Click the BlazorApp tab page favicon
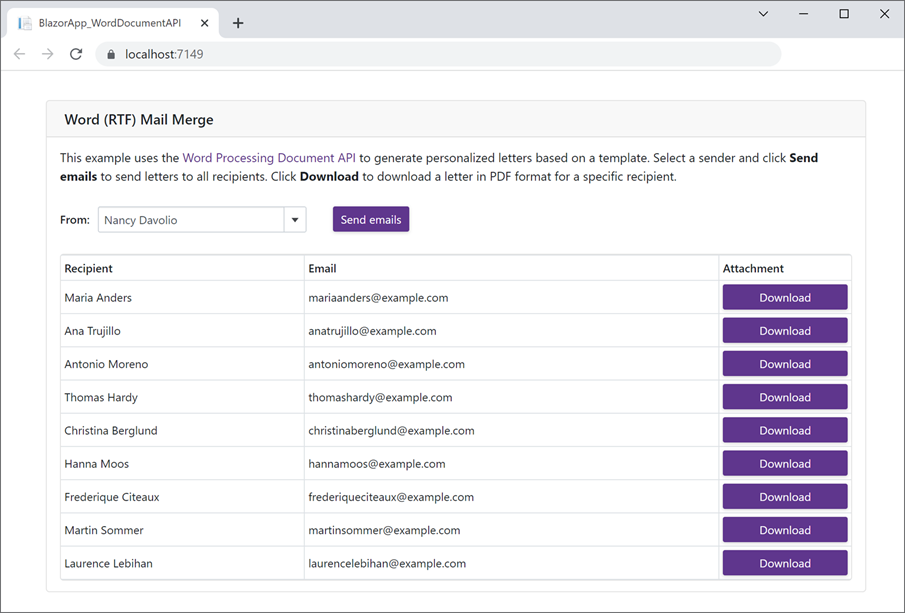 pos(25,23)
